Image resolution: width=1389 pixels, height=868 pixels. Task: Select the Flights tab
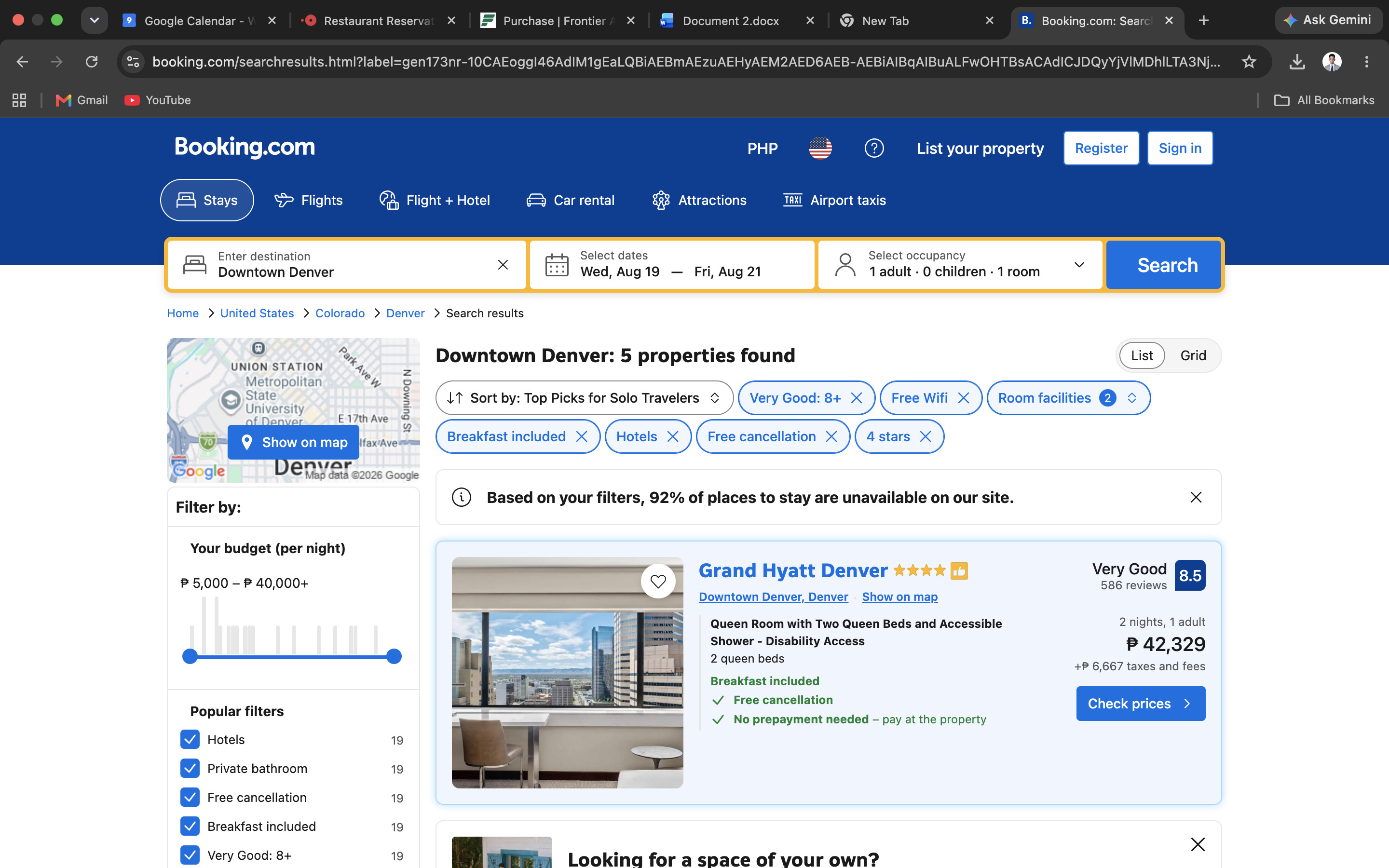click(x=308, y=200)
